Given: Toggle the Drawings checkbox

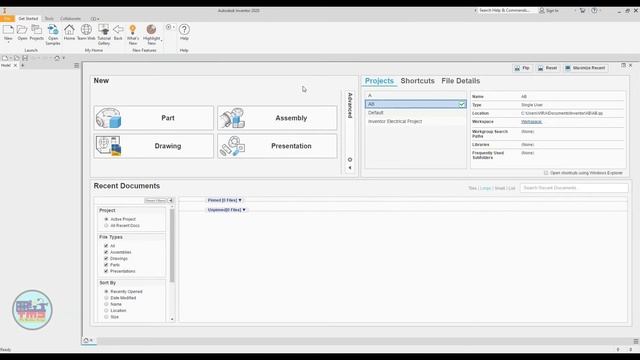Looking at the screenshot, I should click(x=106, y=258).
